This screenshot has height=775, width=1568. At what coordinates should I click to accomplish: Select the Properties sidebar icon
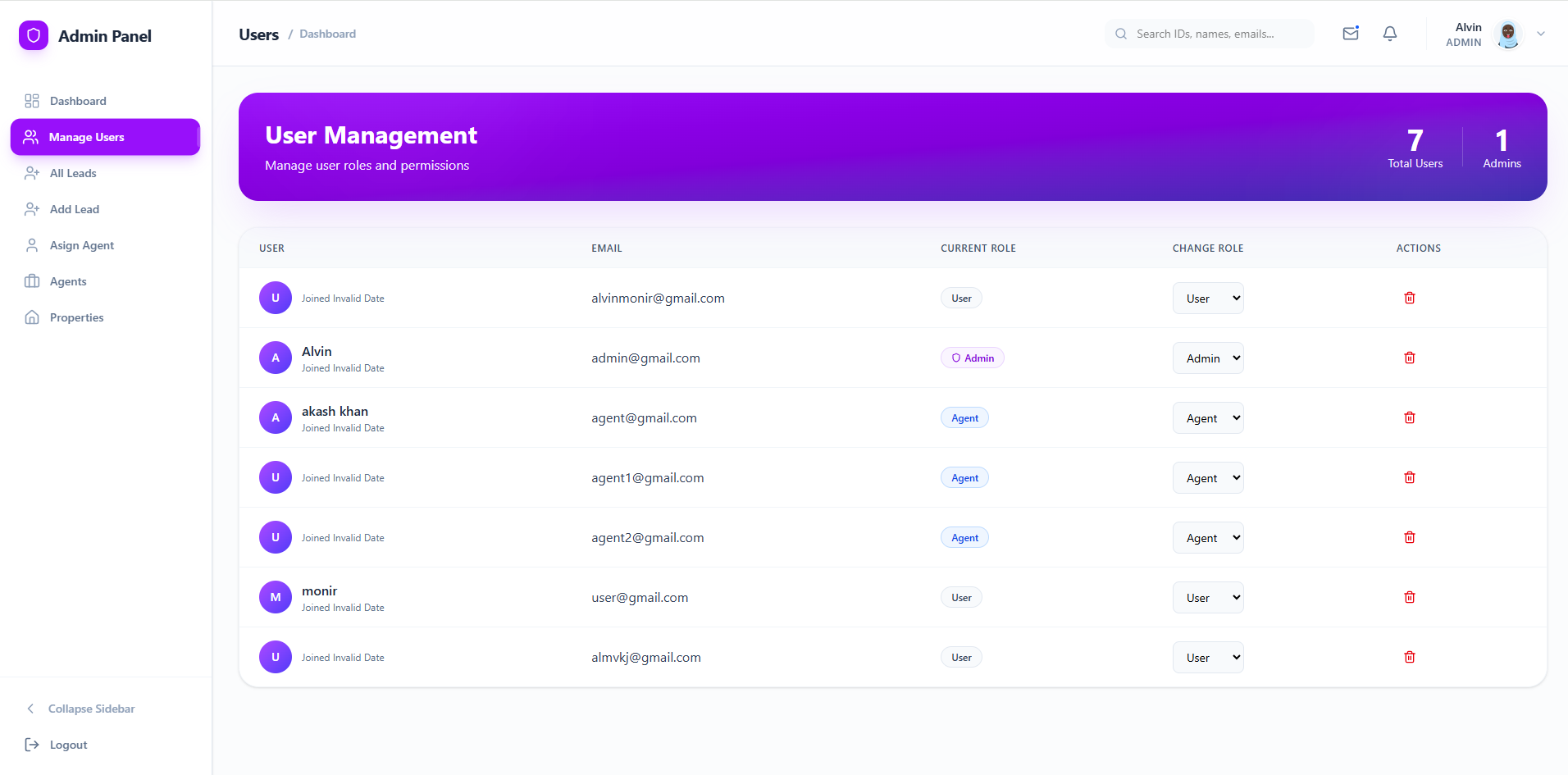point(31,317)
